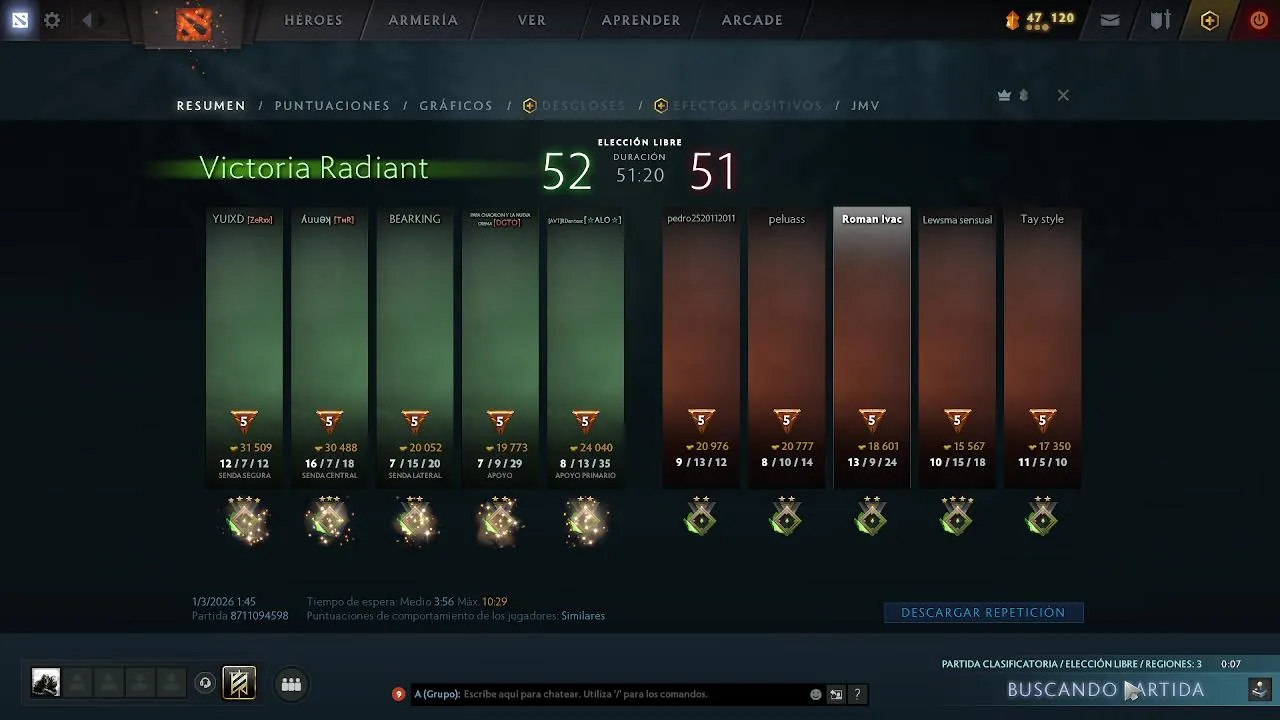This screenshot has width=1280, height=720.
Task: Open the ARMERÍA menu
Action: pyautogui.click(x=423, y=20)
